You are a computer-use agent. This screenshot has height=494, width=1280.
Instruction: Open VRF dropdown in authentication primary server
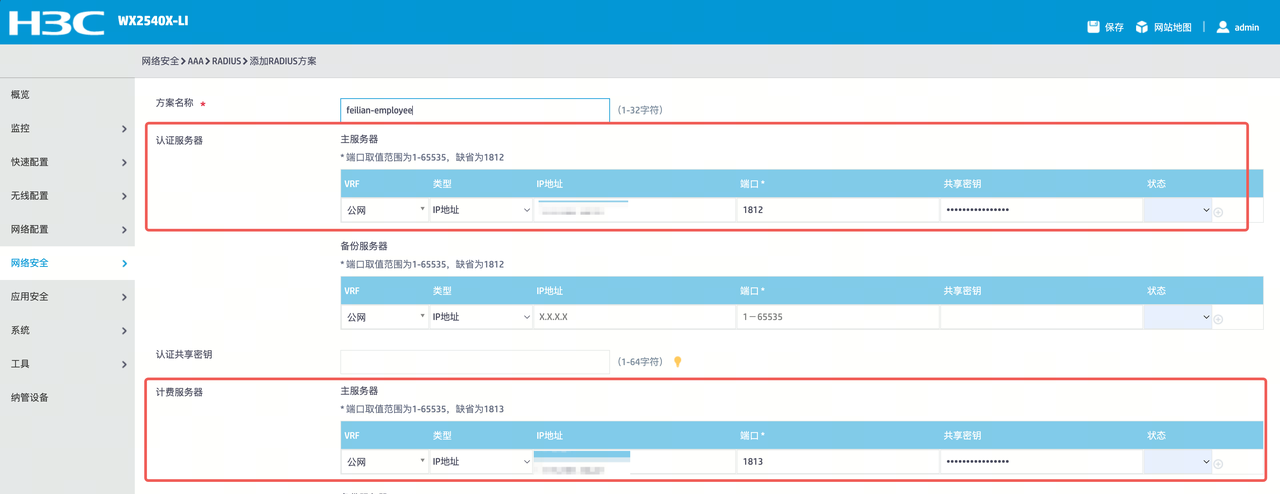point(385,210)
